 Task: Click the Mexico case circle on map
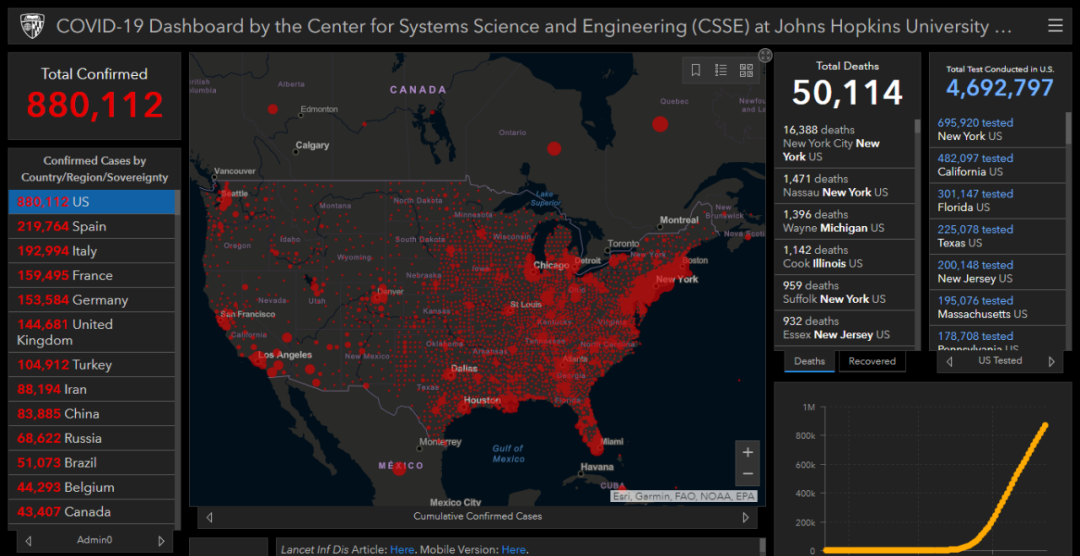point(399,469)
